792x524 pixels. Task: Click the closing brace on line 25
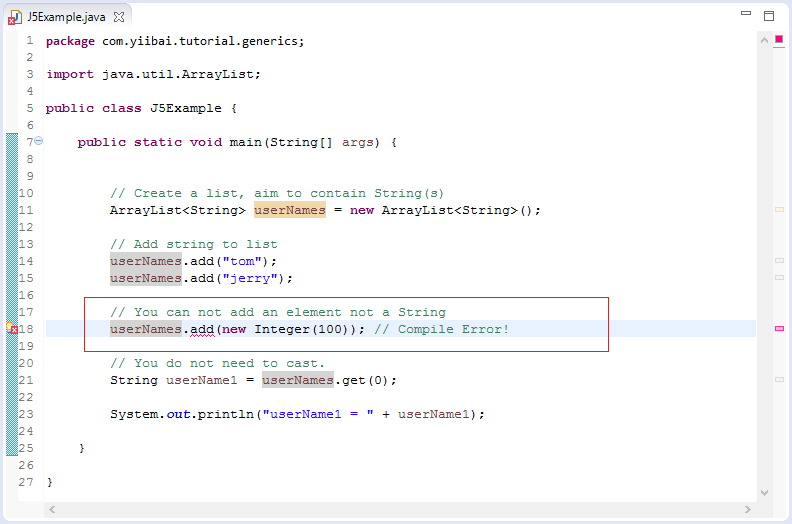[82, 448]
